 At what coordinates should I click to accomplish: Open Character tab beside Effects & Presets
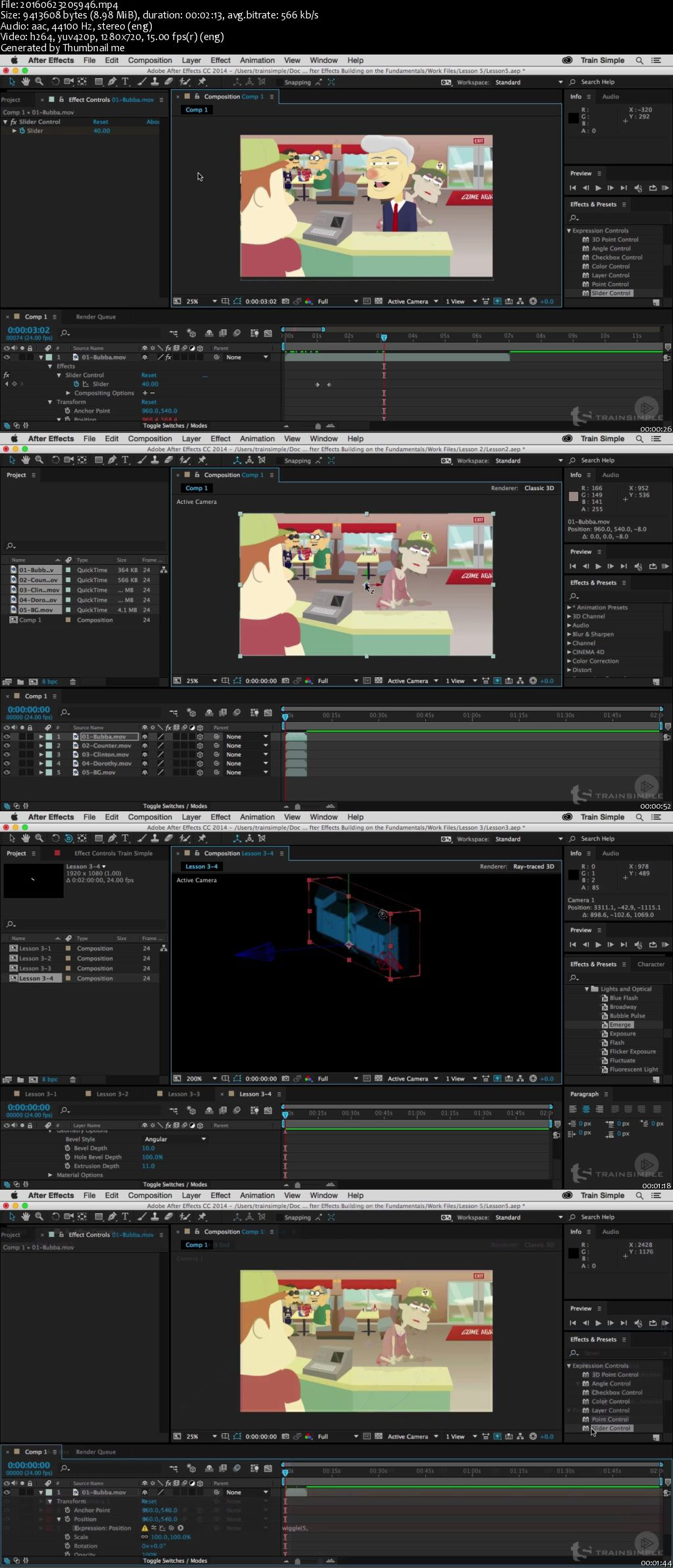coord(651,964)
